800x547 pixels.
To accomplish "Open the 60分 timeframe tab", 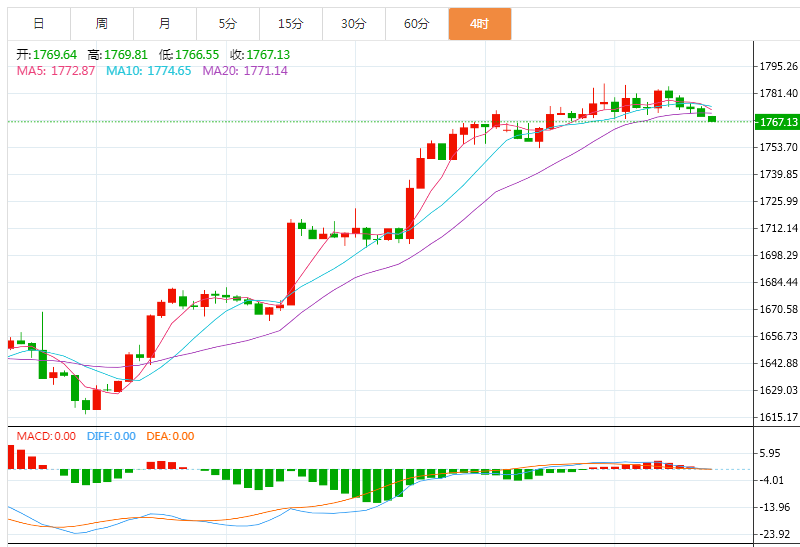I will point(416,23).
